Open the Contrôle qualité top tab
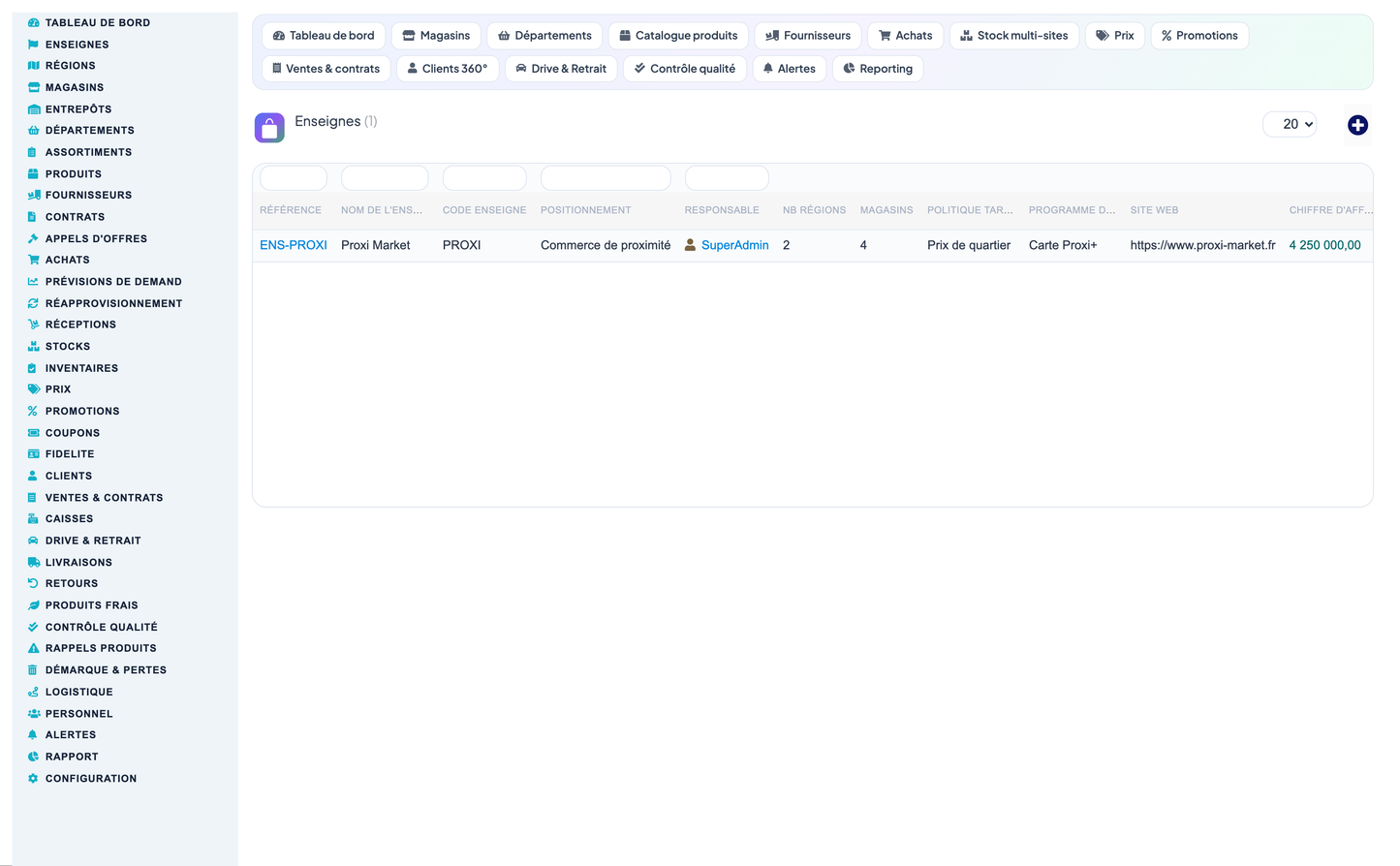The width and height of the screenshot is (1400, 866). 684,69
